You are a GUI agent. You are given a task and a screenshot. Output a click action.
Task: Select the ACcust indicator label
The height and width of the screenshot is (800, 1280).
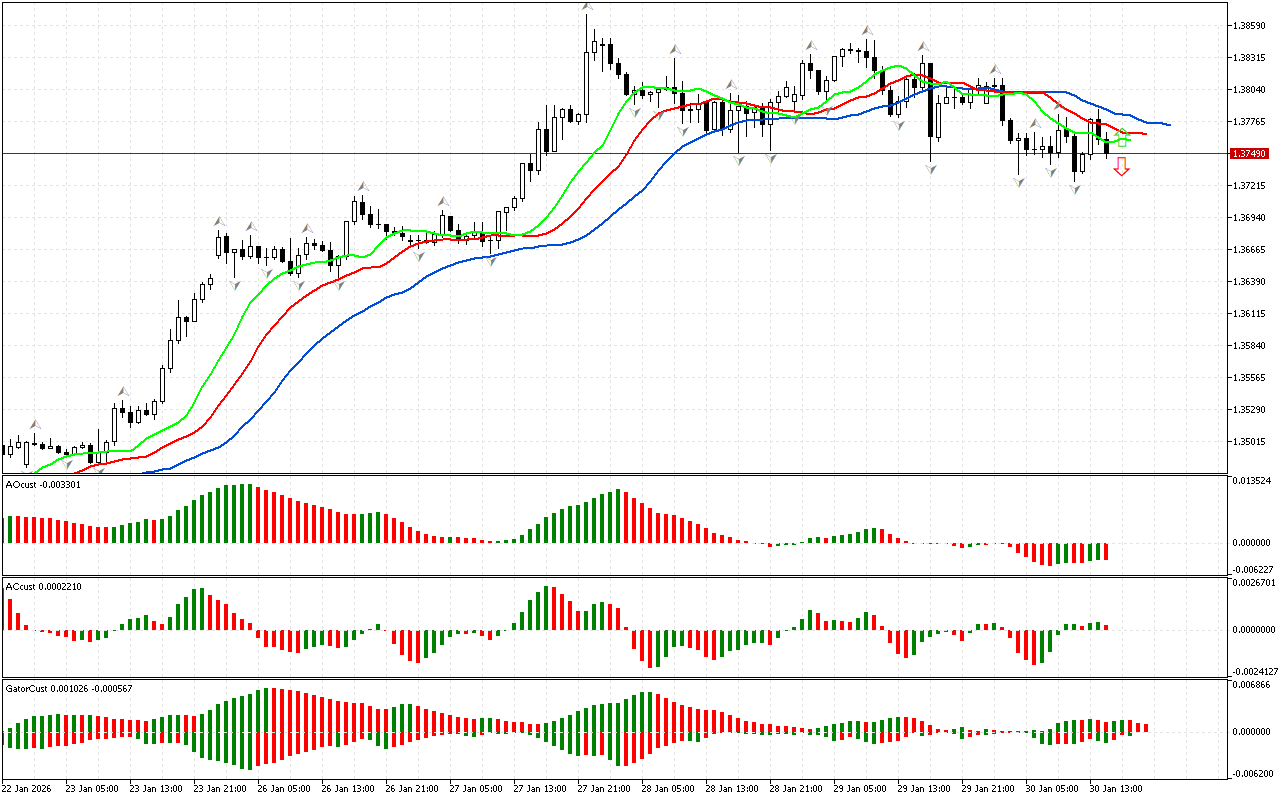pyautogui.click(x=43, y=586)
